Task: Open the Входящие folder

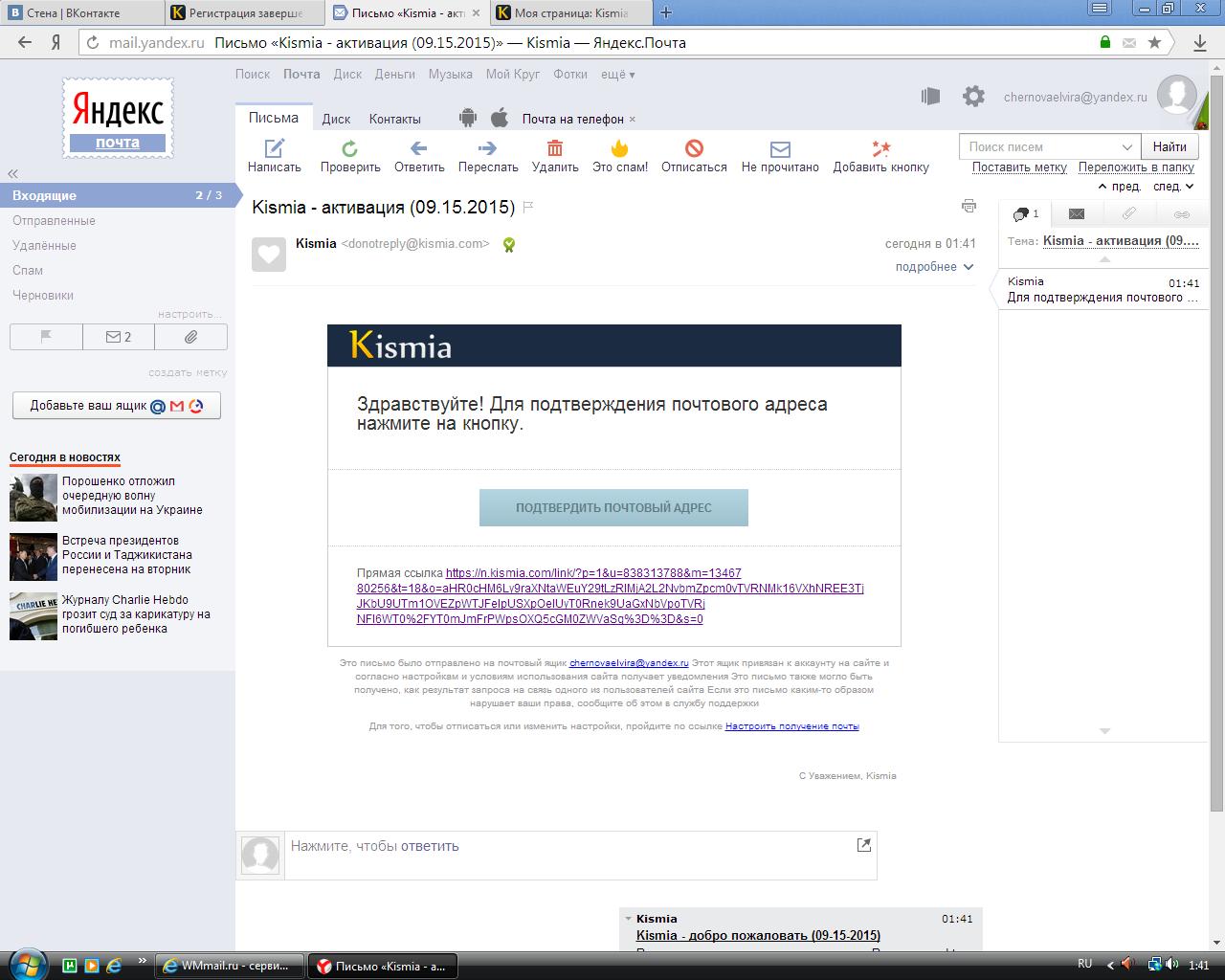Action: [118, 195]
